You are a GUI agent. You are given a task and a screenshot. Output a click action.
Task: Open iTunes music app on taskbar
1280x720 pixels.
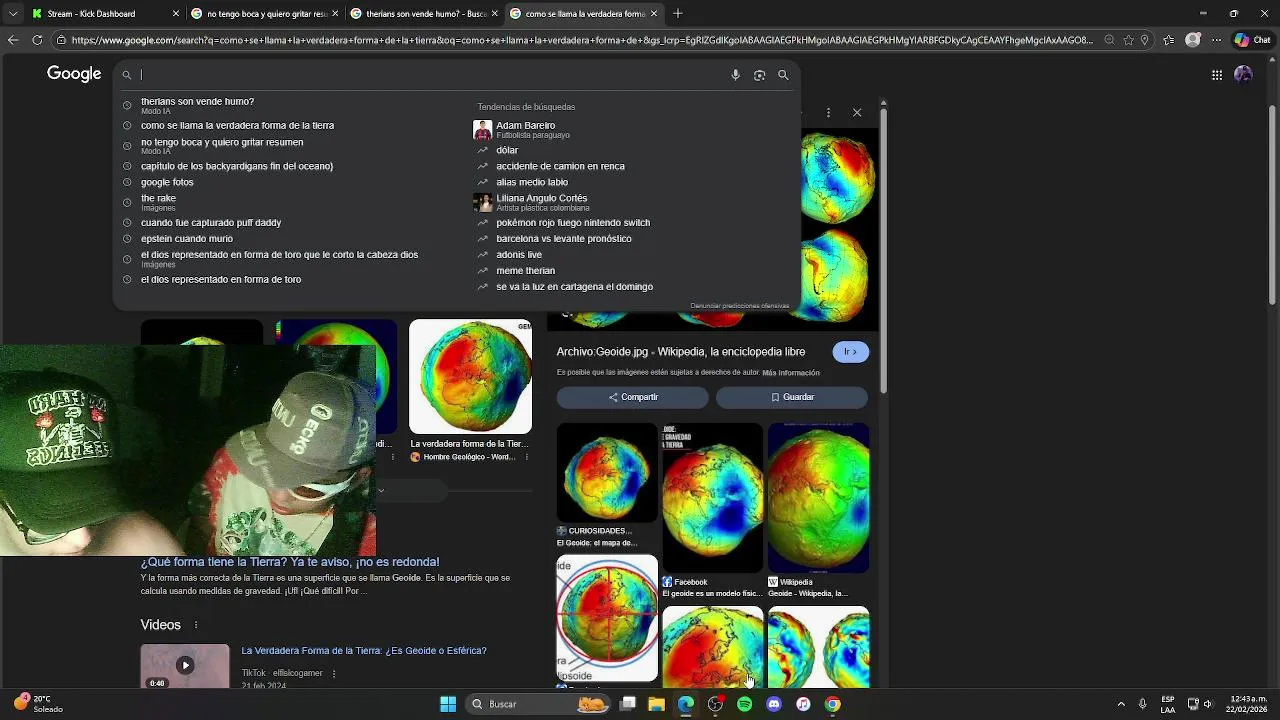803,704
